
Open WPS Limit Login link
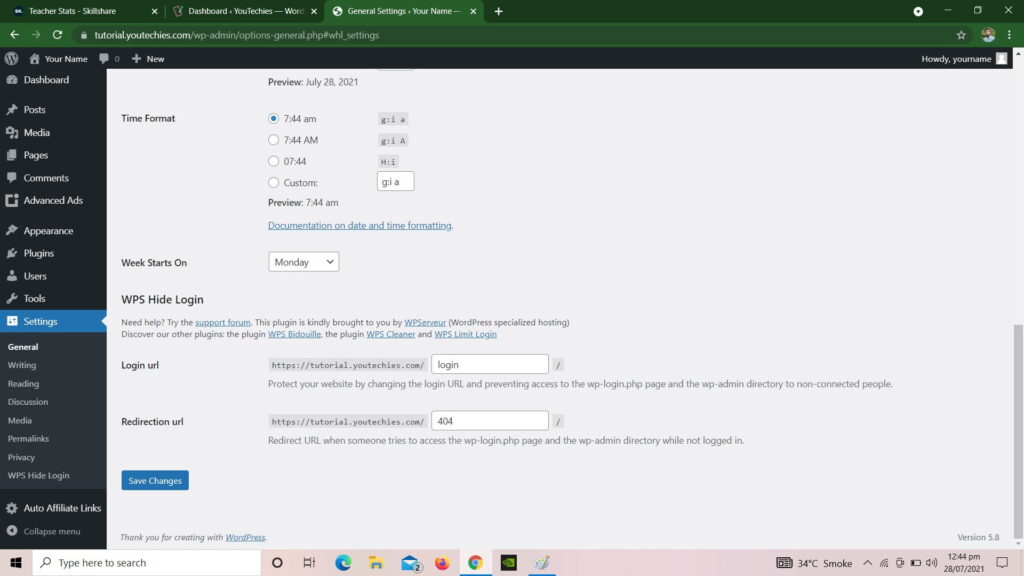[465, 334]
